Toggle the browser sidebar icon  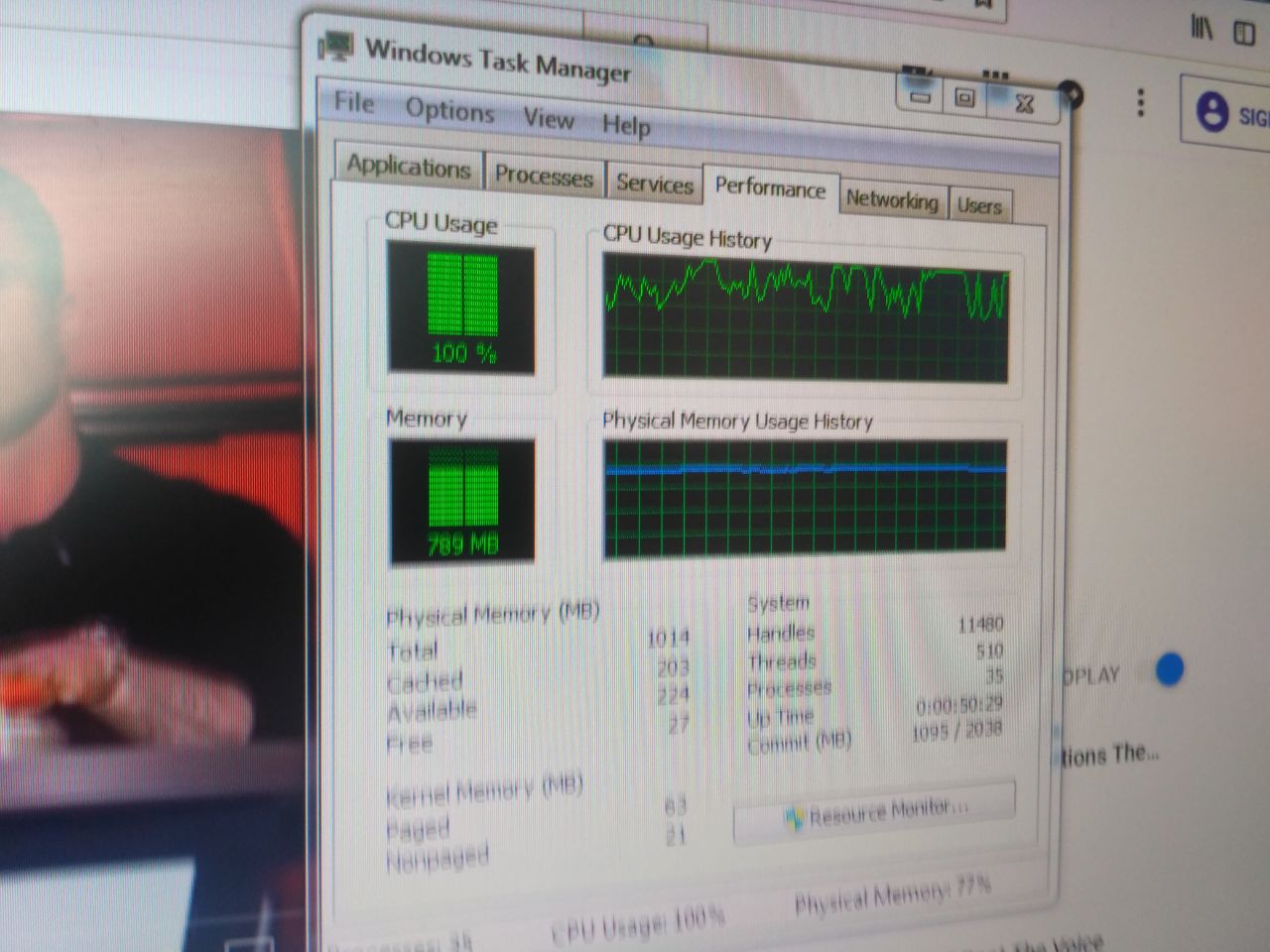1244,33
